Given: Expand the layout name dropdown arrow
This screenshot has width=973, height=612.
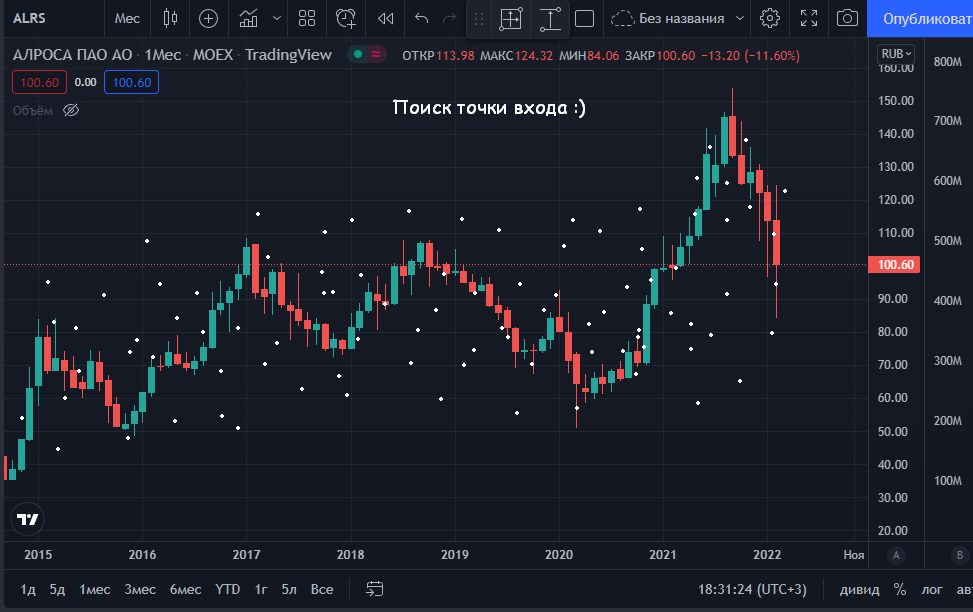Looking at the screenshot, I should click(740, 19).
